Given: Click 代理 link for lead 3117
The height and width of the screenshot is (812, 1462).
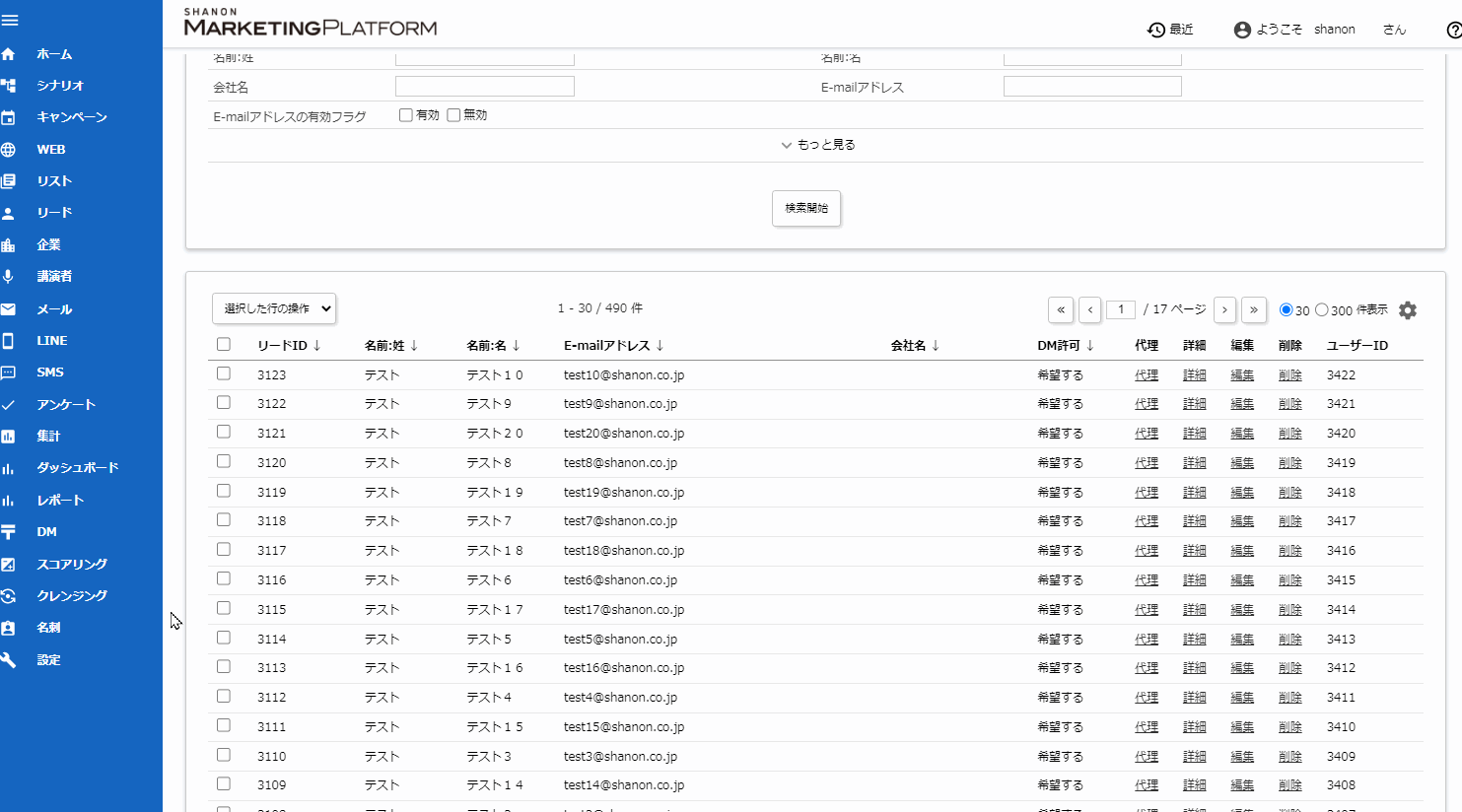Looking at the screenshot, I should click(1147, 551).
